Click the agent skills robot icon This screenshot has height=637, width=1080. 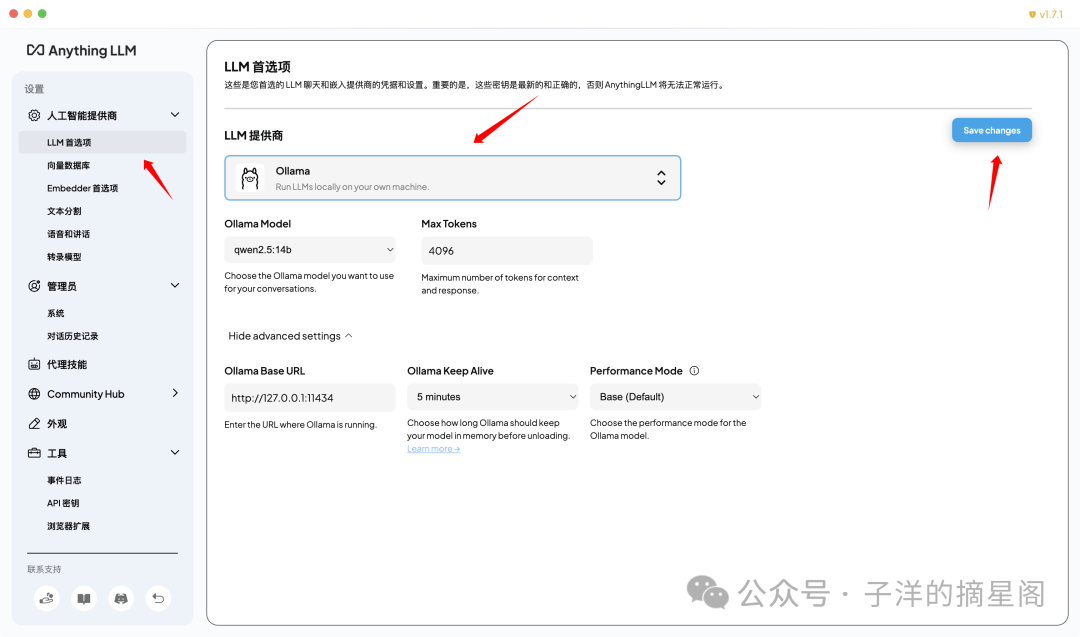(34, 364)
